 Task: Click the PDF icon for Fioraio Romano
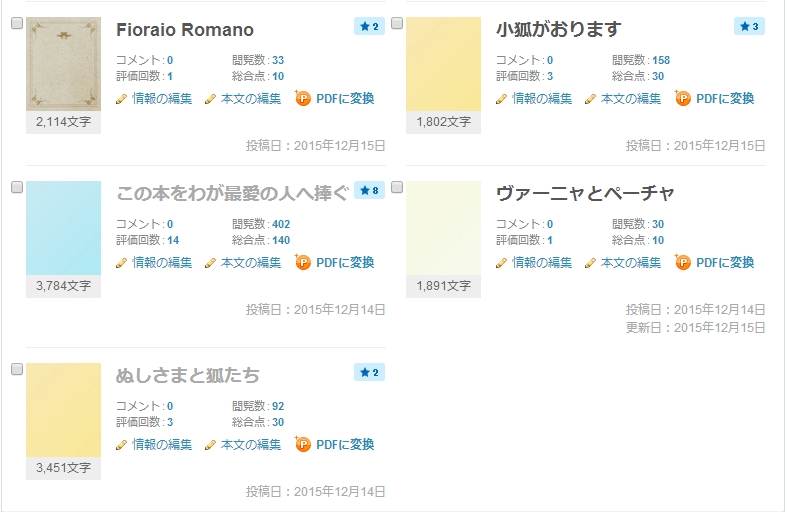[x=303, y=98]
